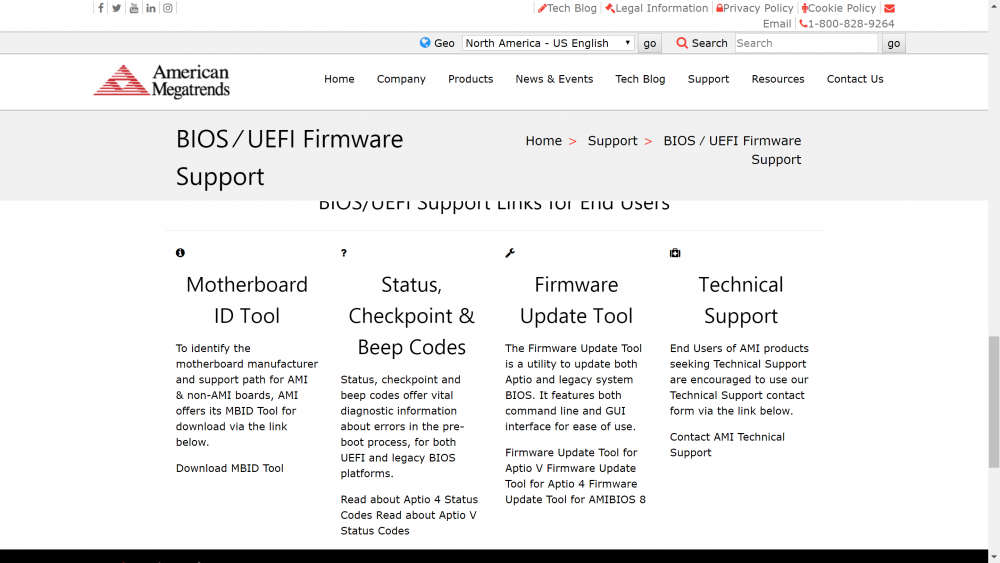Click the red Search magnifier icon
Image resolution: width=1000 pixels, height=563 pixels.
tap(682, 43)
